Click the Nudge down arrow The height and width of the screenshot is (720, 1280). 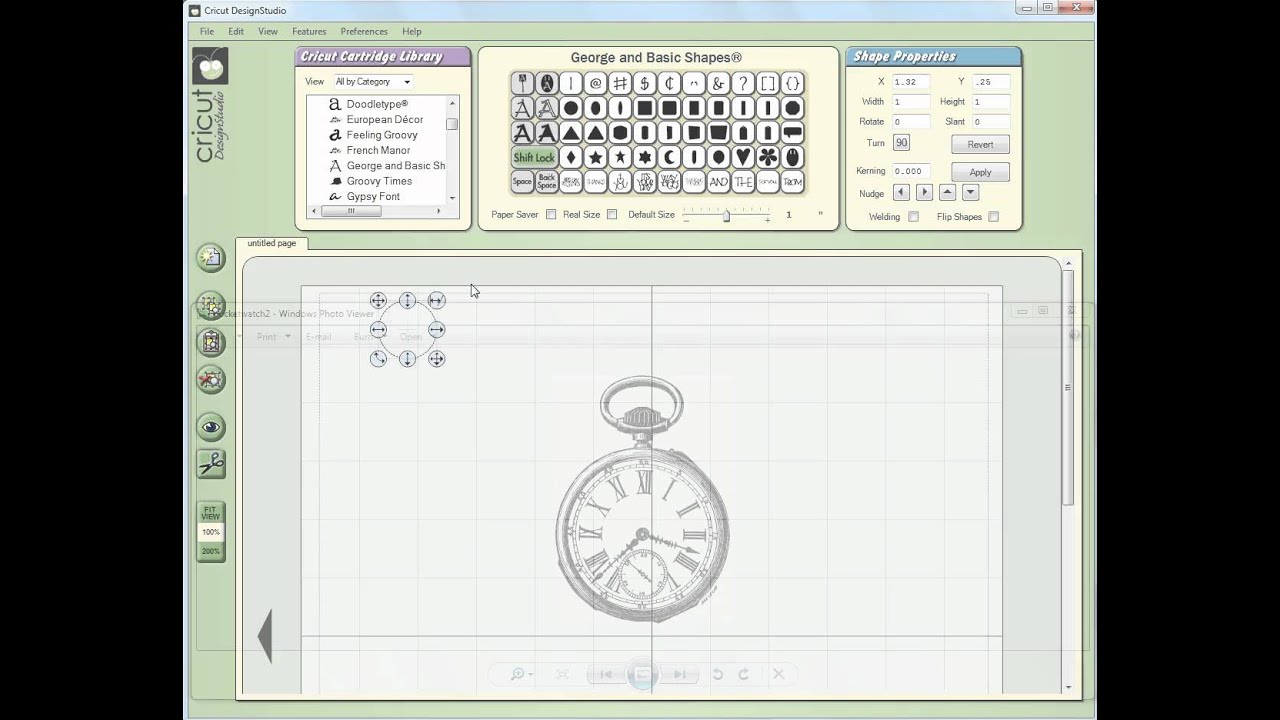point(970,192)
